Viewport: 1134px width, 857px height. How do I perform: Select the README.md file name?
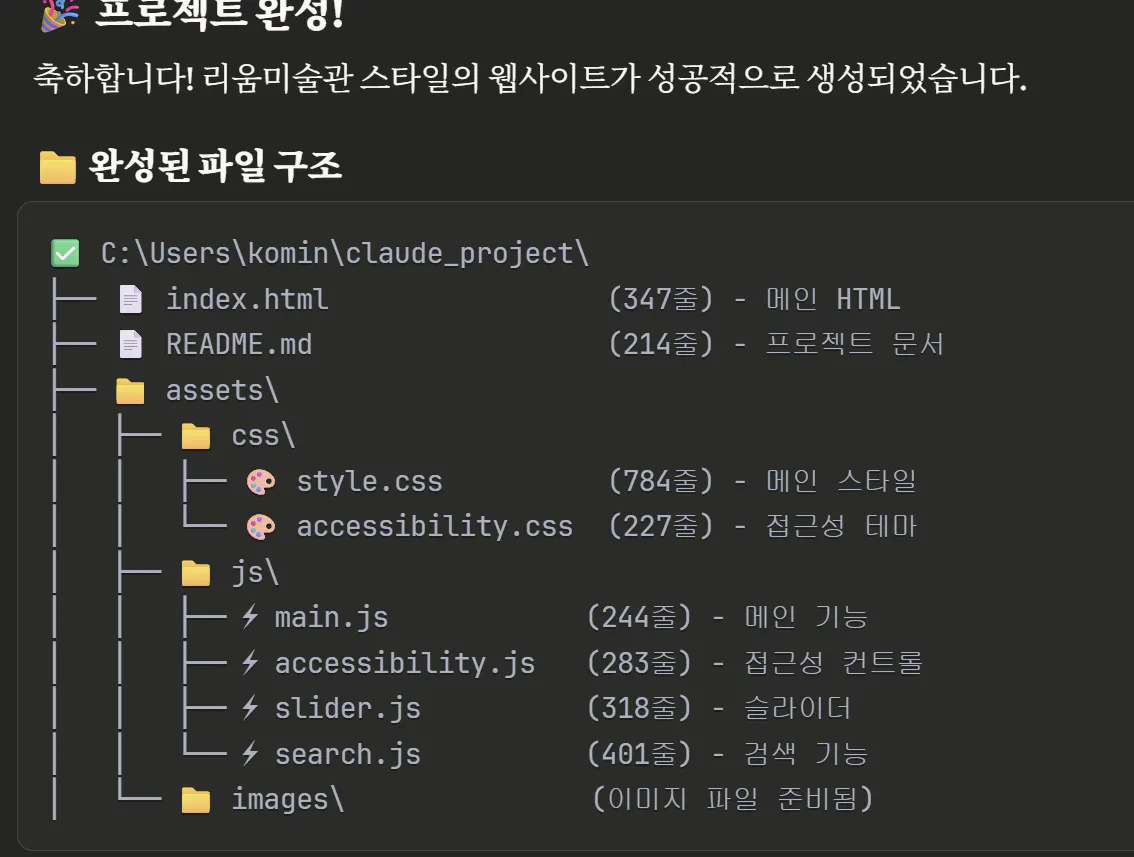[x=239, y=344]
